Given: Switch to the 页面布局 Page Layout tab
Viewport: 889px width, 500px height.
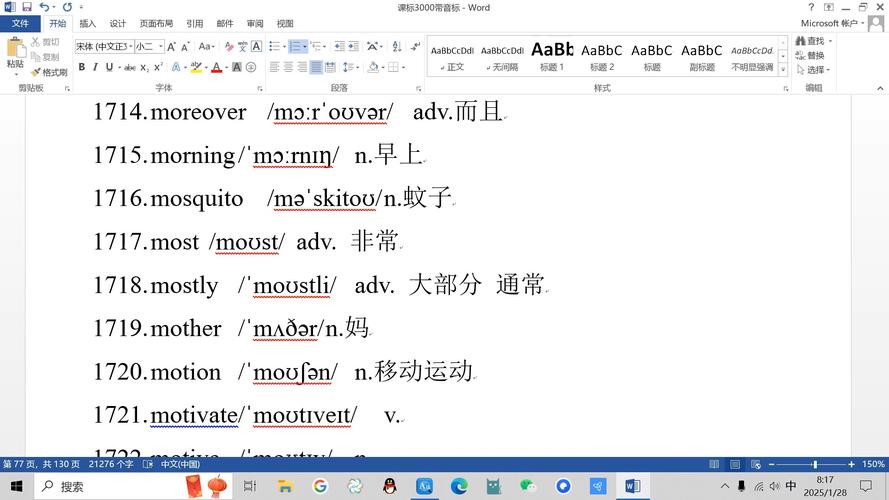Looking at the screenshot, I should [x=156, y=23].
